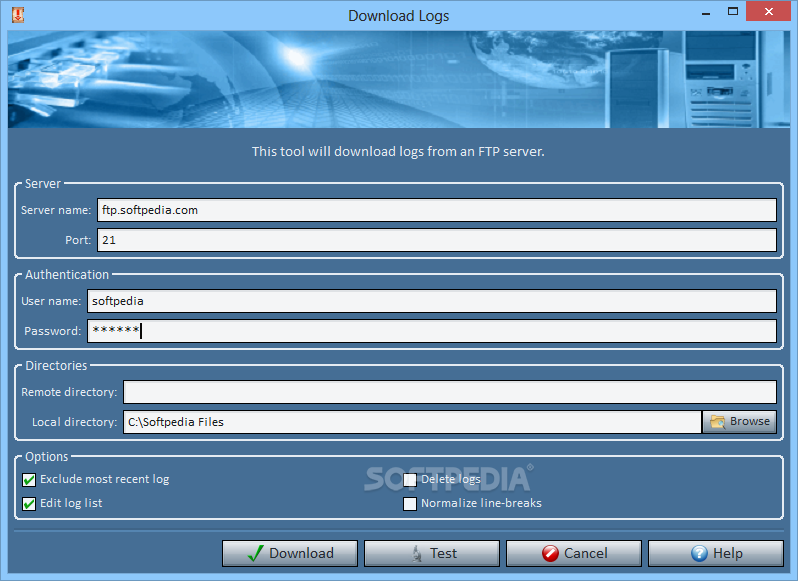Minimize the Download Logs window
The image size is (798, 581).
click(706, 13)
